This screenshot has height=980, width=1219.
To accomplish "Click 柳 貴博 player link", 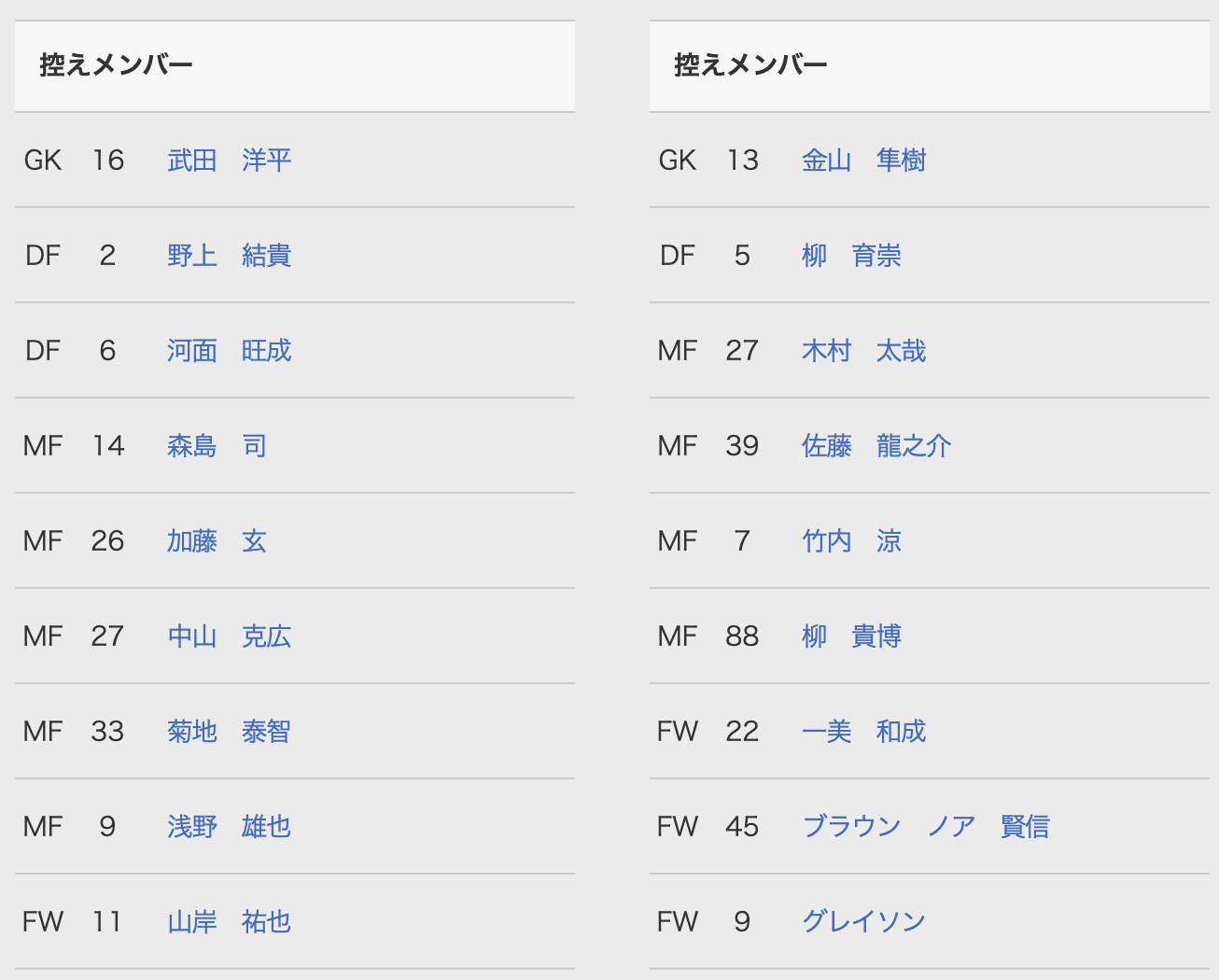I will point(852,637).
